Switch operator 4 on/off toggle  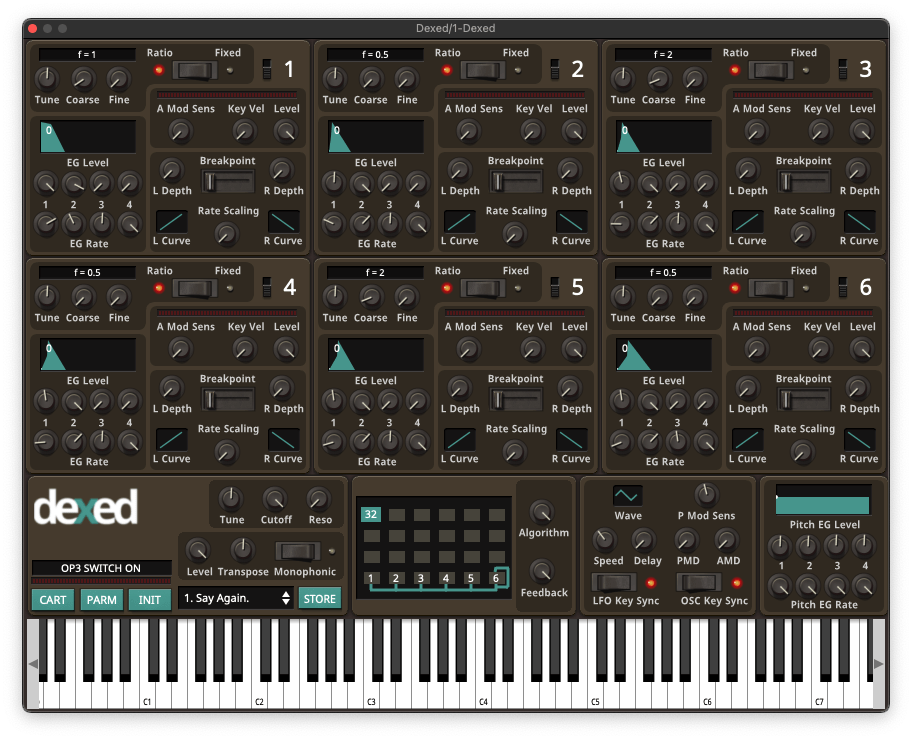click(266, 287)
